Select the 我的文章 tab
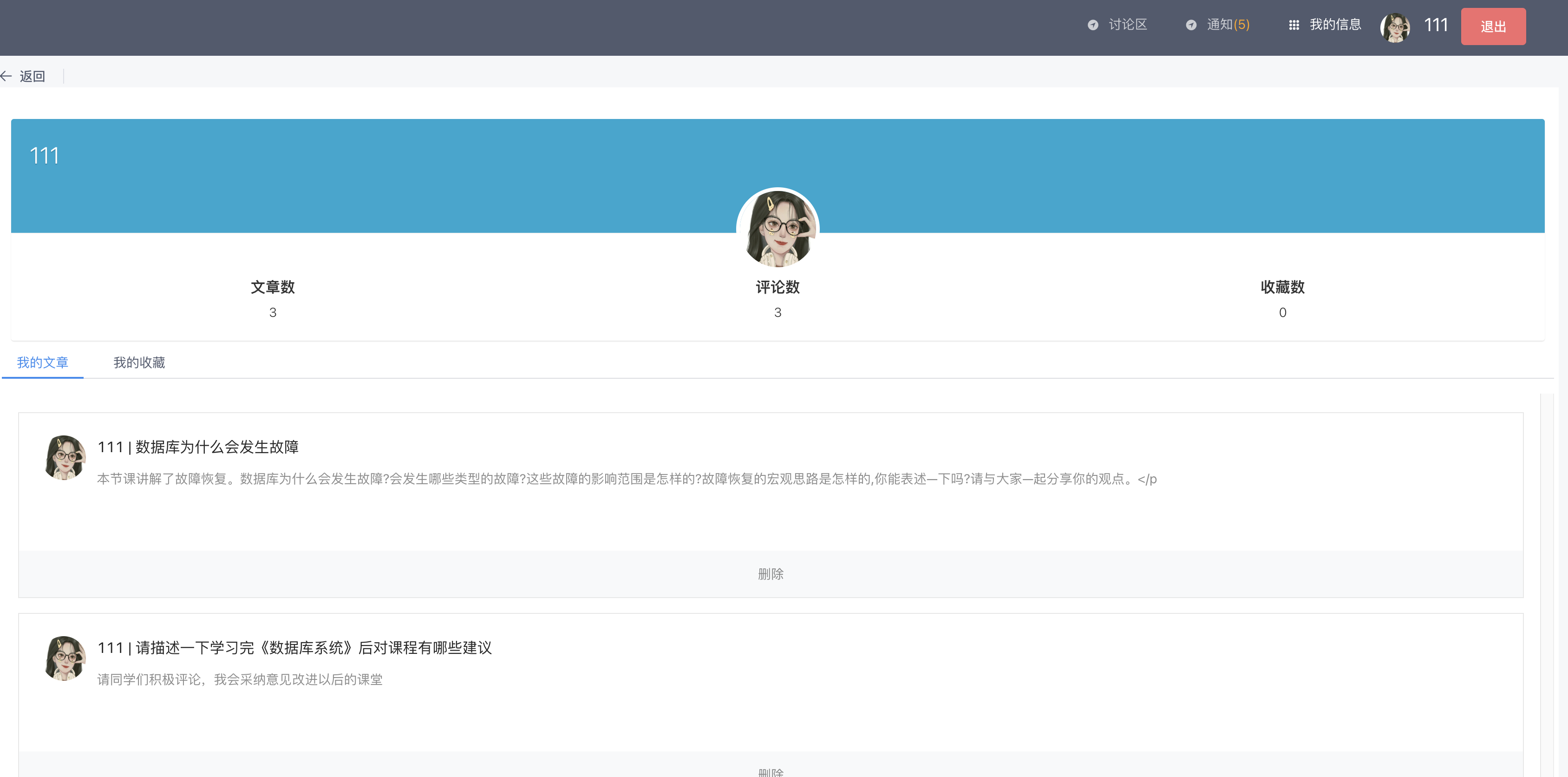Image resolution: width=1568 pixels, height=777 pixels. tap(43, 362)
